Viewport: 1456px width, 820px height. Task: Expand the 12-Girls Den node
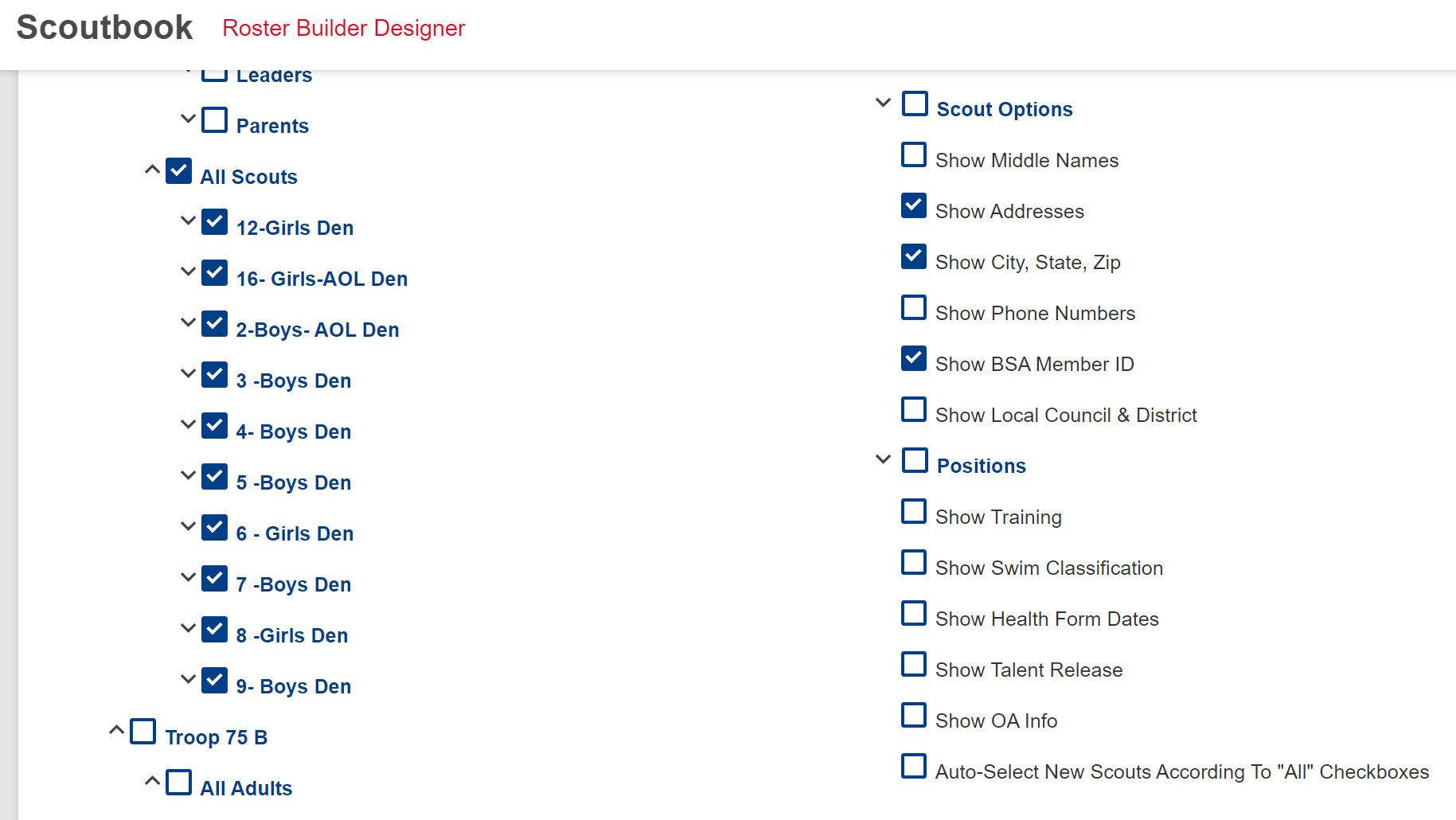coord(188,221)
